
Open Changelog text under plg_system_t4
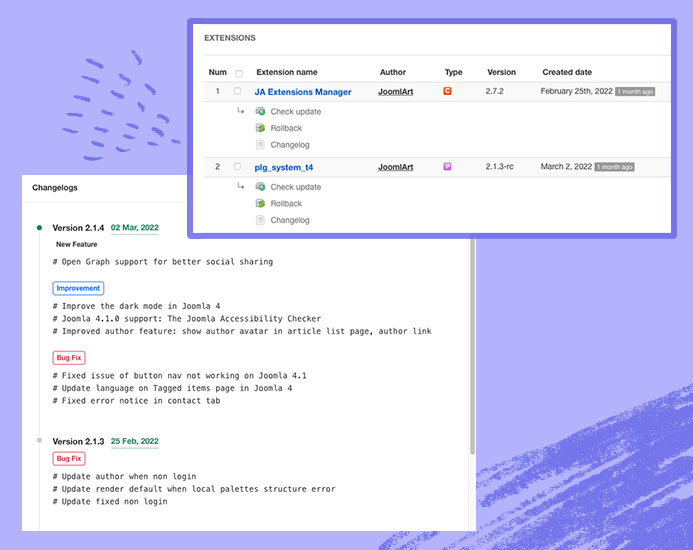pyautogui.click(x=290, y=220)
